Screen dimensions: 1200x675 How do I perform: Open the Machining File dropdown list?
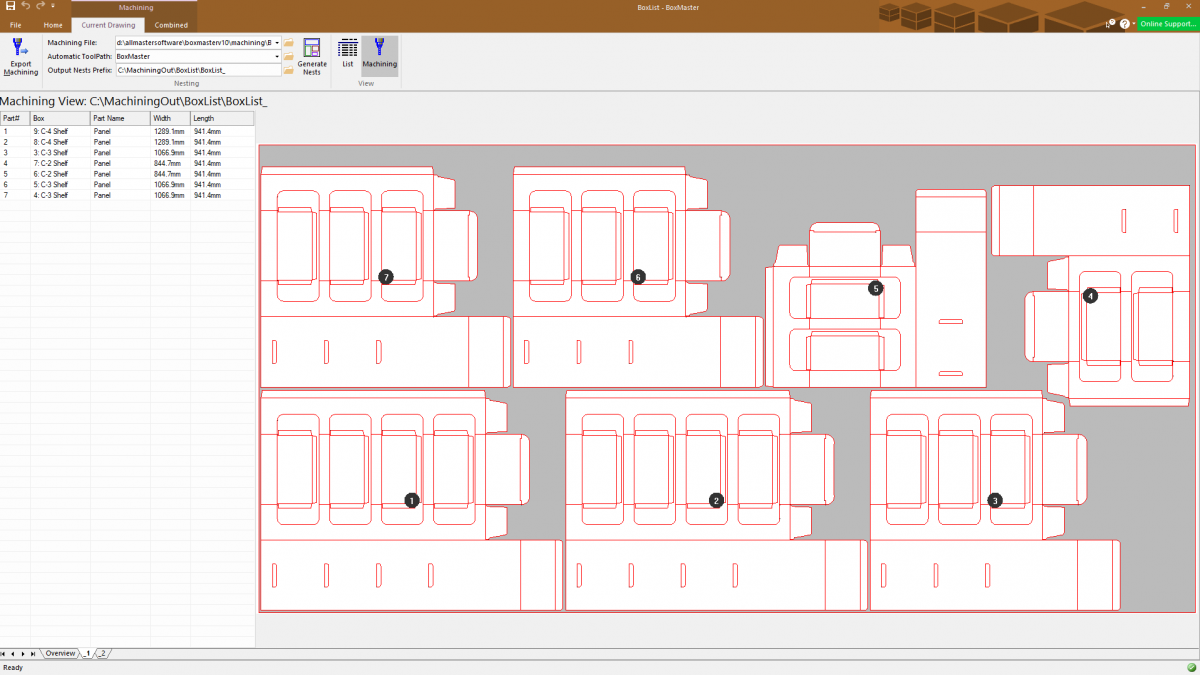coord(277,42)
